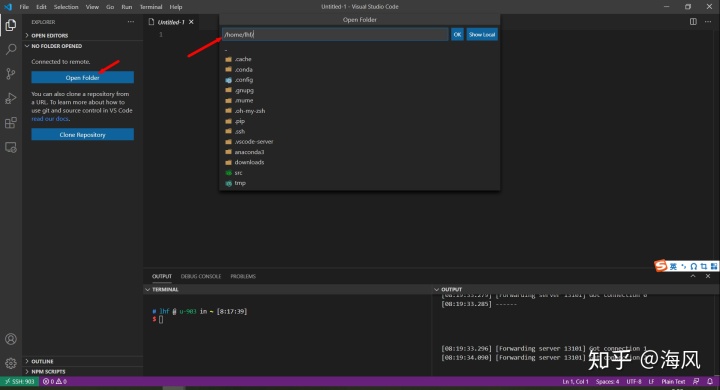Image resolution: width=720 pixels, height=390 pixels.
Task: Open the Run and Debug view
Action: pyautogui.click(x=11, y=98)
